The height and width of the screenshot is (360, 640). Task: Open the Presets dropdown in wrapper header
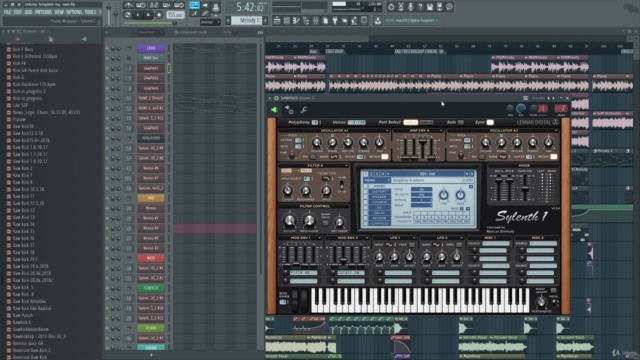pos(537,98)
